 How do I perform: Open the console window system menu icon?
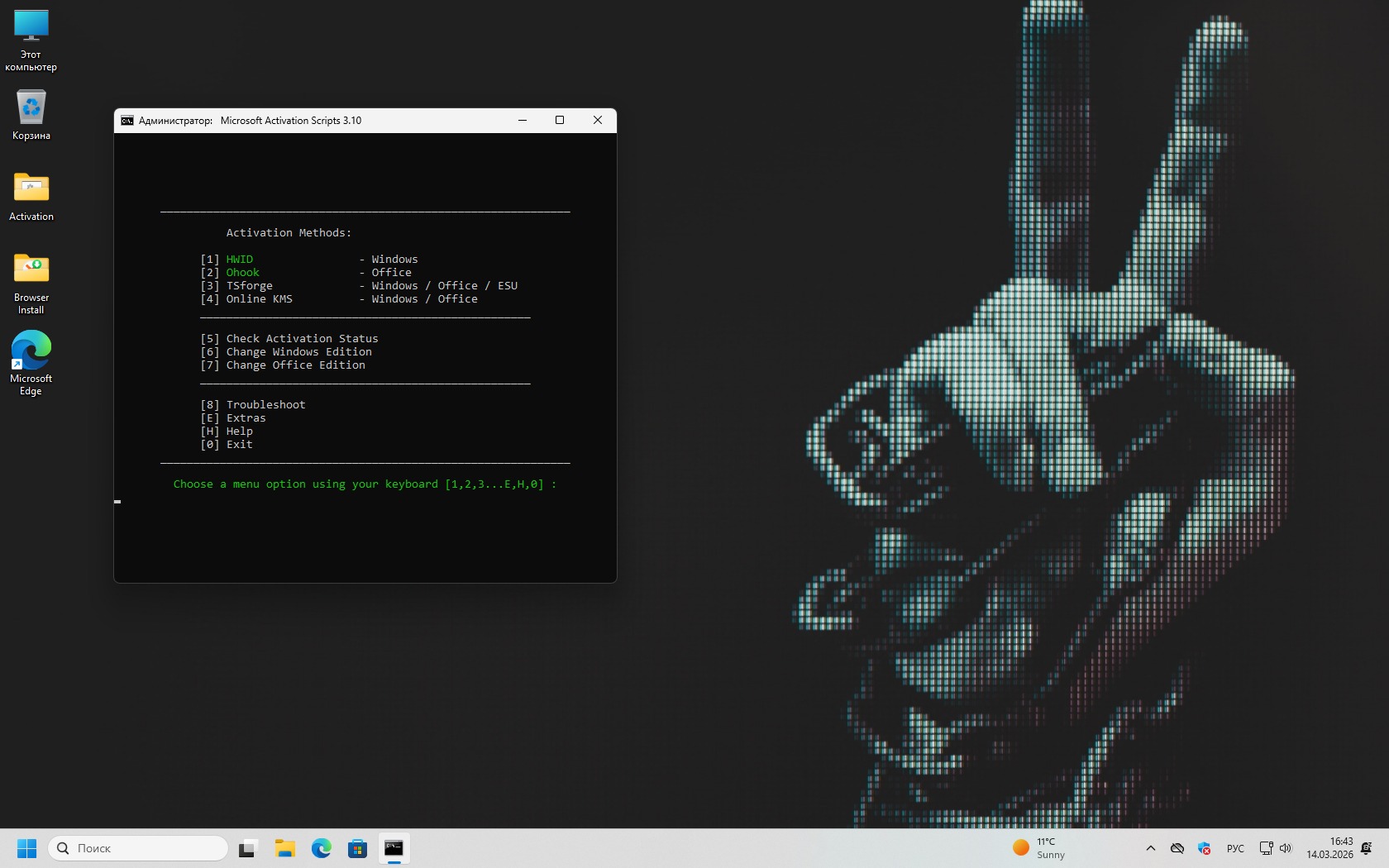pyautogui.click(x=127, y=121)
